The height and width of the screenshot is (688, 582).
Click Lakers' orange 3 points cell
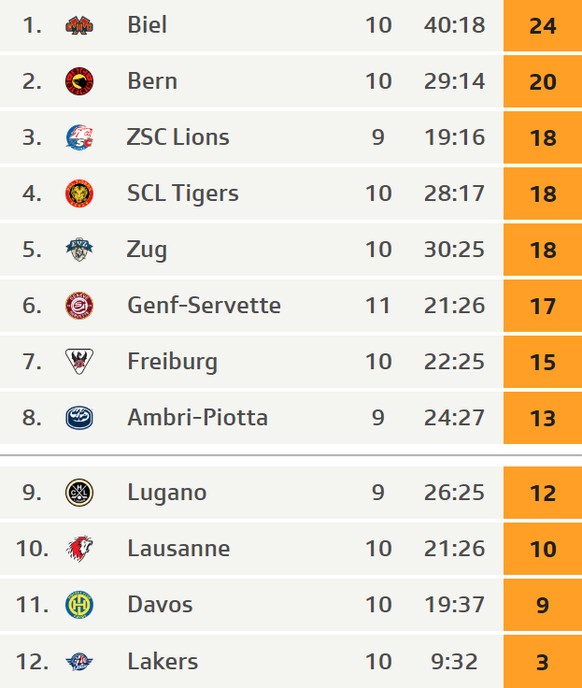543,661
